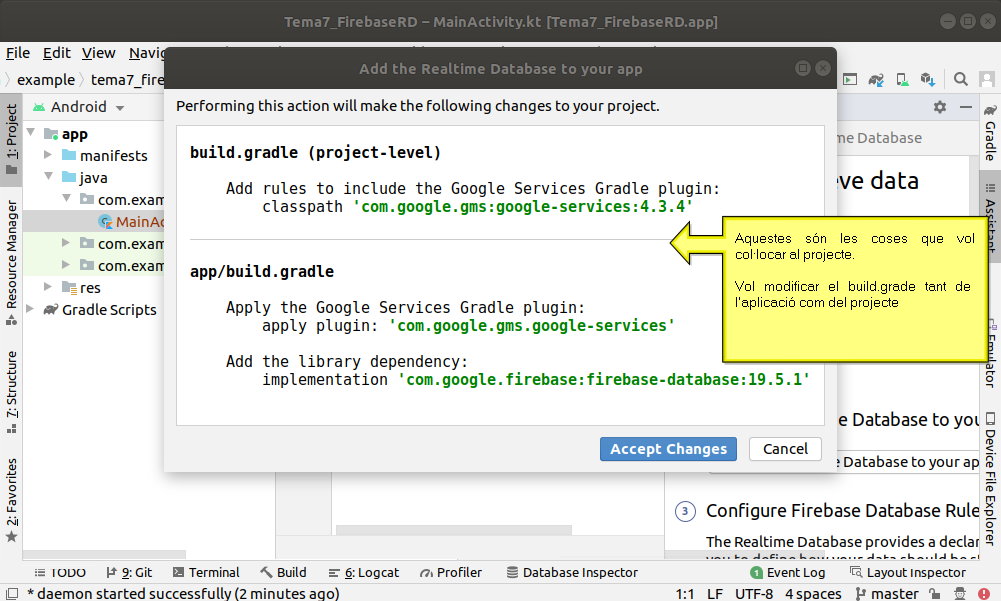1001x601 pixels.
Task: Open the 2: Favorites side tab
Action: point(11,500)
